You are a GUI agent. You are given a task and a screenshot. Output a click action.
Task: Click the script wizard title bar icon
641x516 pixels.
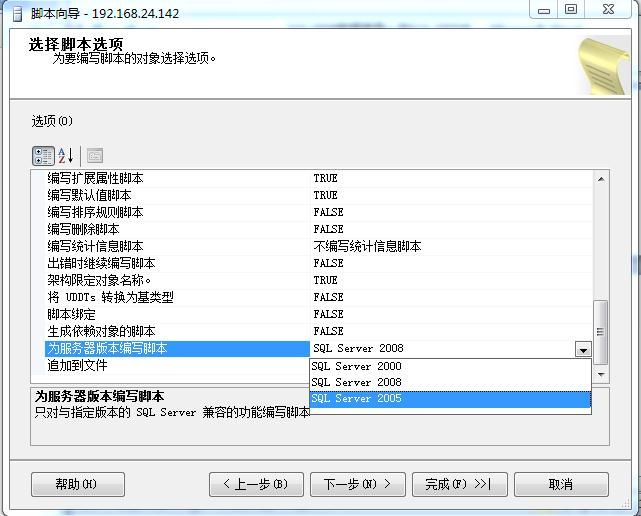point(17,14)
